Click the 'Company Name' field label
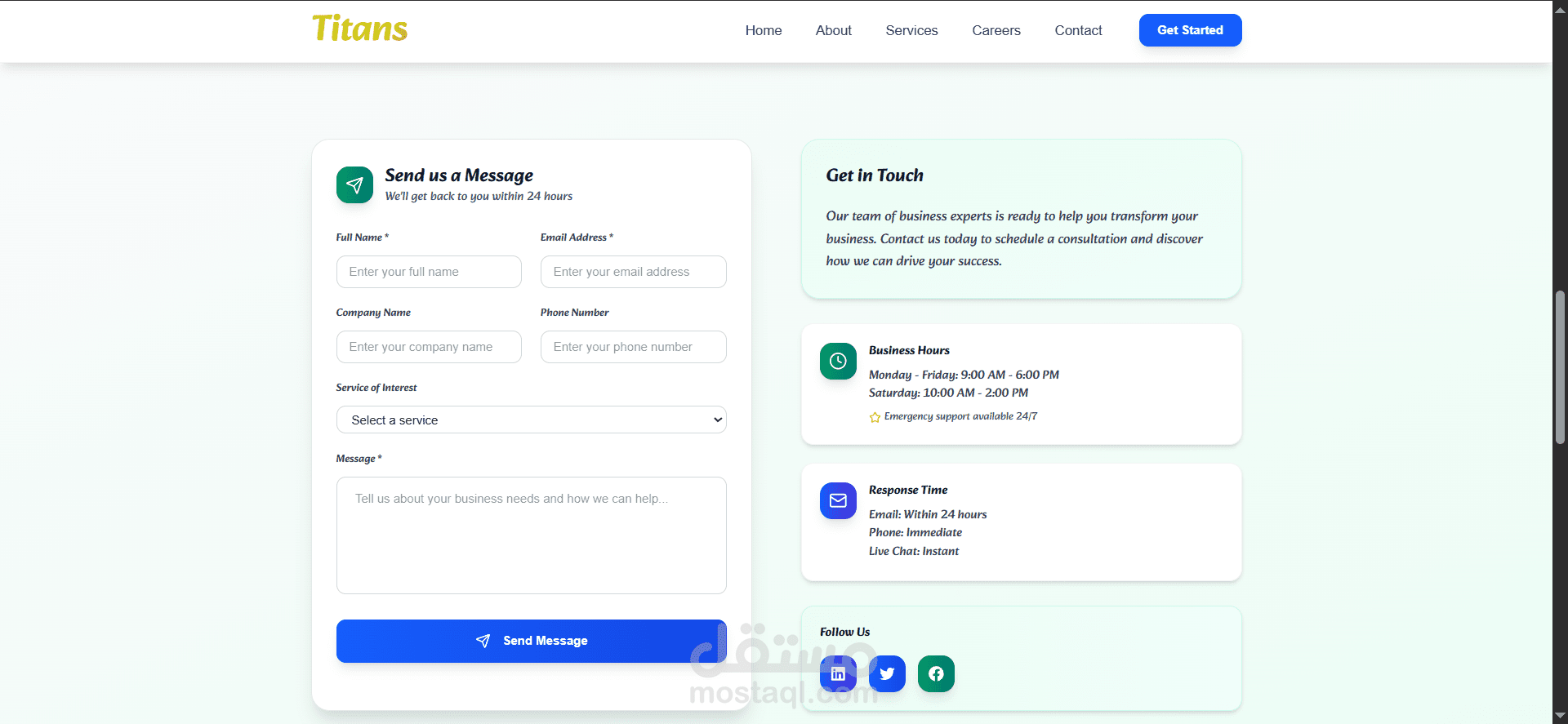Viewport: 1568px width, 724px height. click(373, 313)
